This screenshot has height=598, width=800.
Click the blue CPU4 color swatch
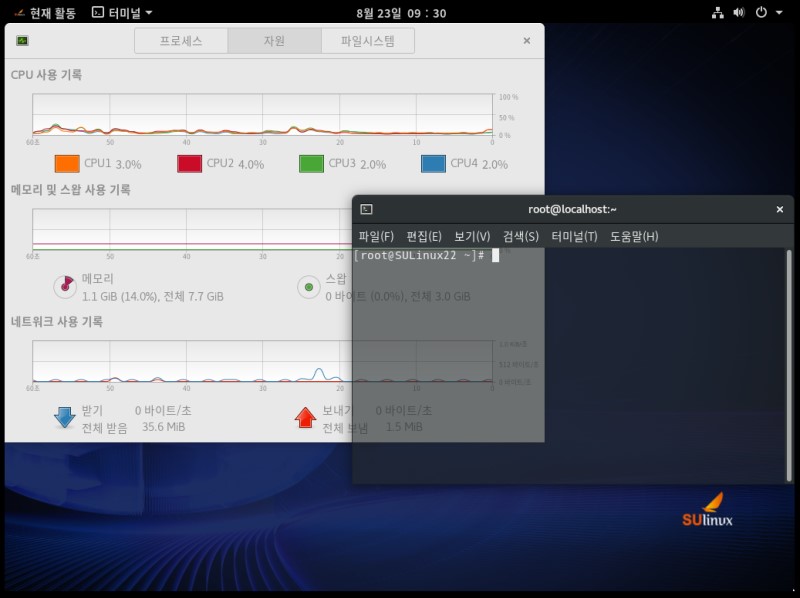coord(433,164)
